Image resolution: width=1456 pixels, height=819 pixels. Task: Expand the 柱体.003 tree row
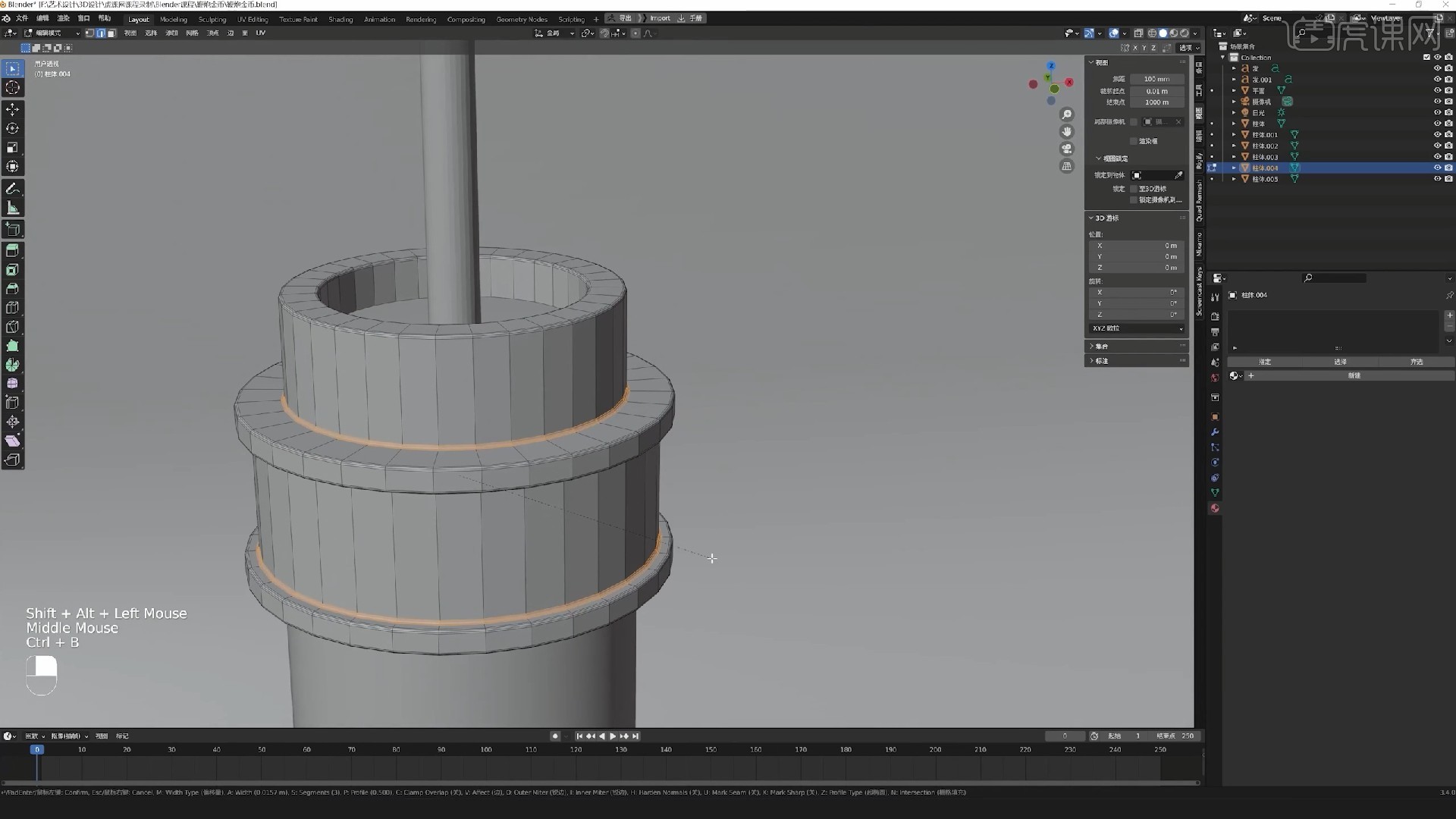click(1234, 157)
